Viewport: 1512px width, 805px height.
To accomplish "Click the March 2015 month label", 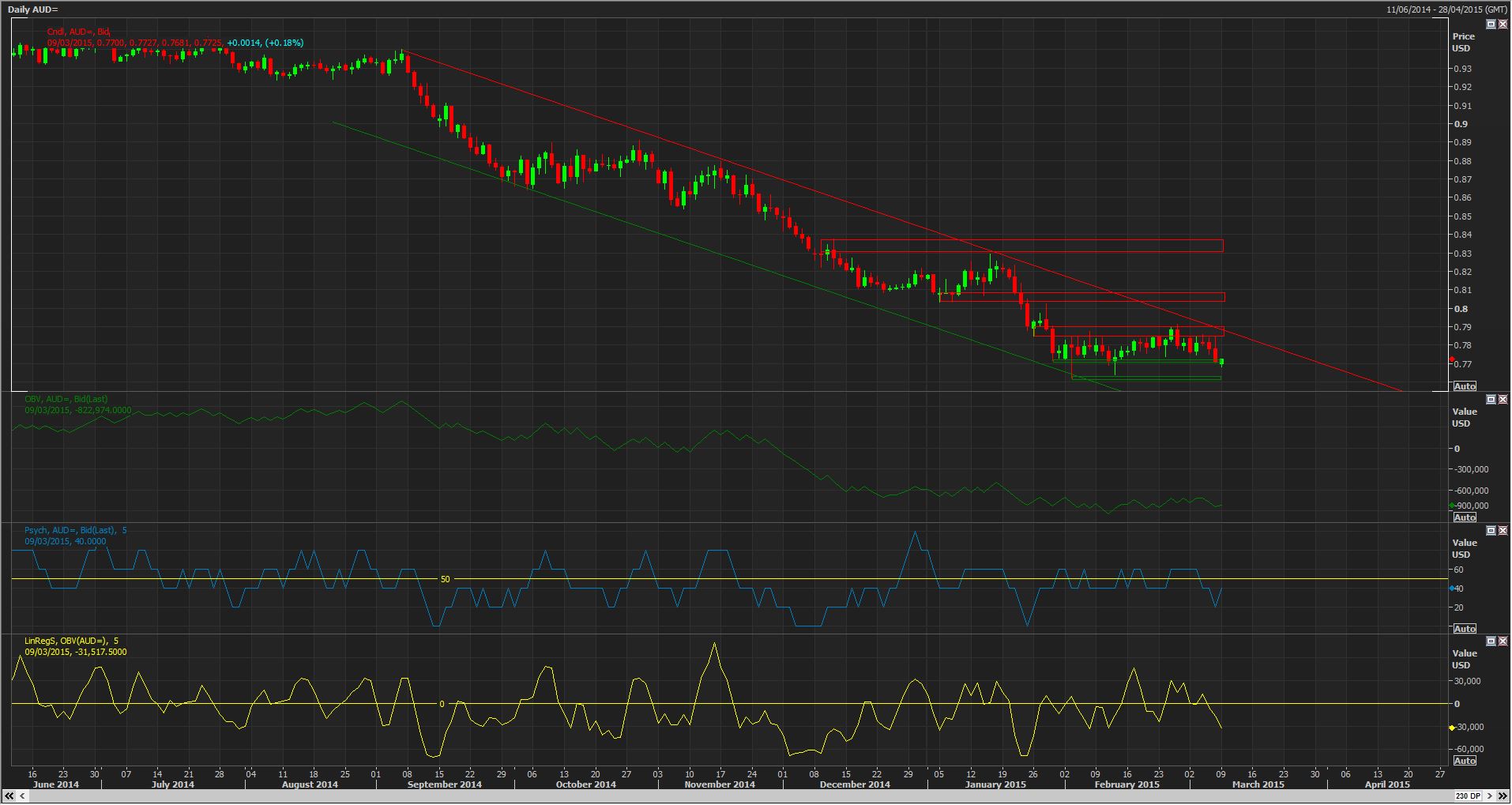I will 1258,784.
